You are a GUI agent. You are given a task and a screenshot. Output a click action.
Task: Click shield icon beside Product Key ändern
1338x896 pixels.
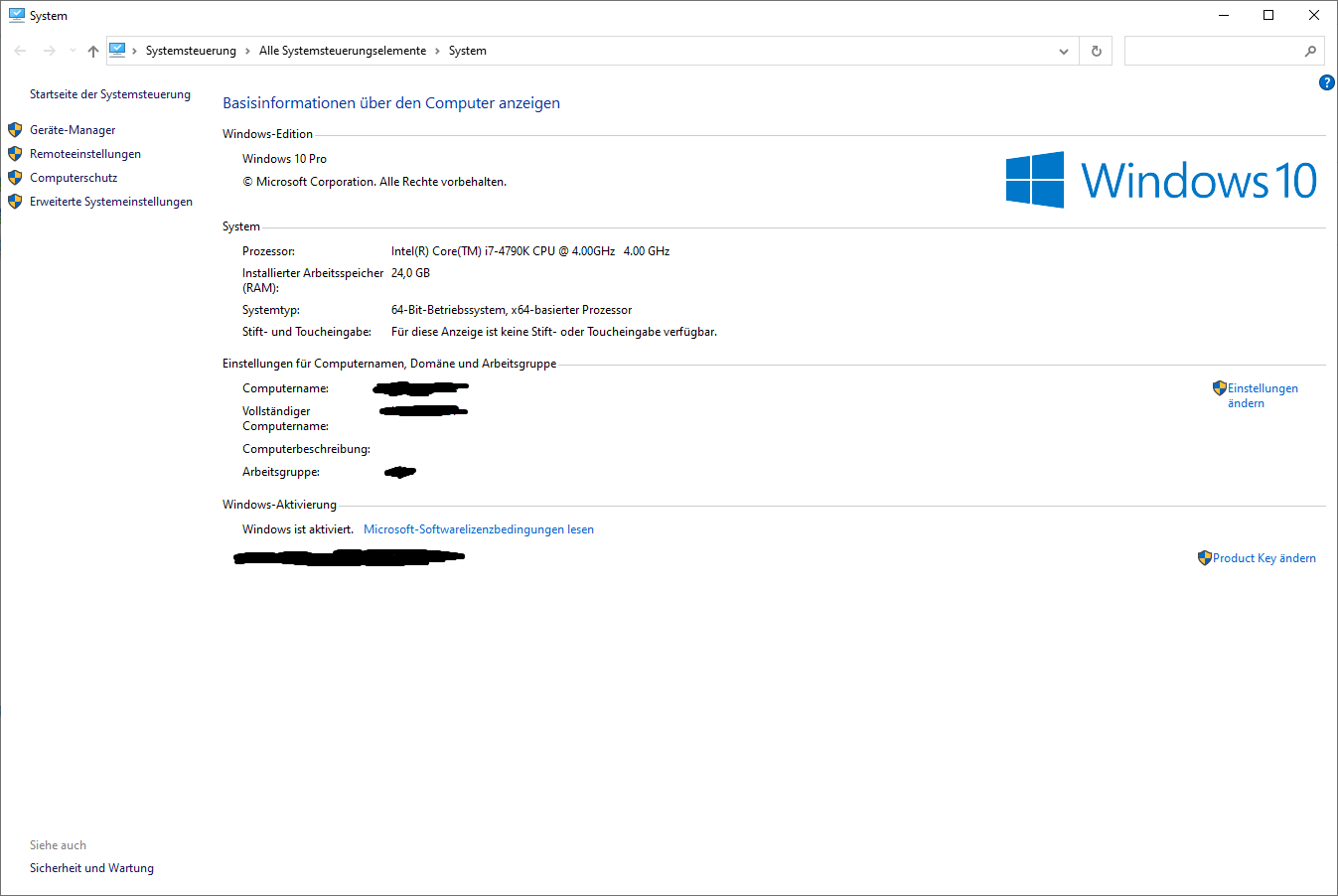[x=1205, y=558]
